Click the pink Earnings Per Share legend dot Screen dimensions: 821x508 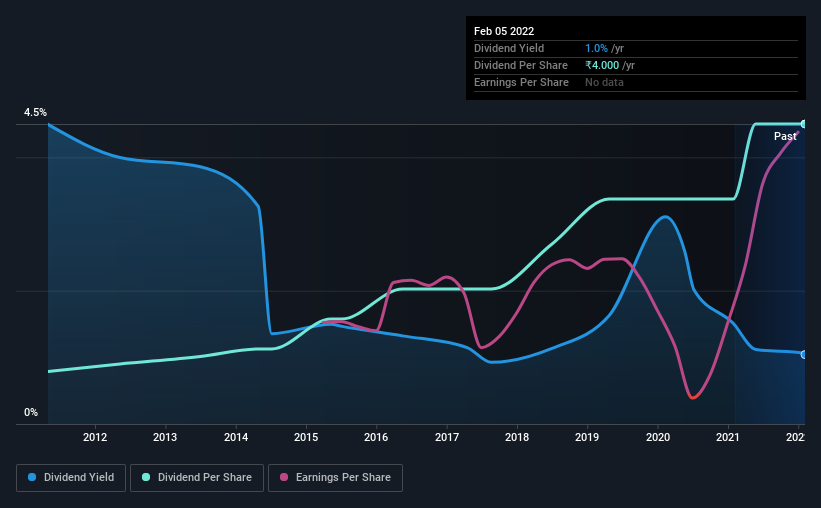[284, 477]
